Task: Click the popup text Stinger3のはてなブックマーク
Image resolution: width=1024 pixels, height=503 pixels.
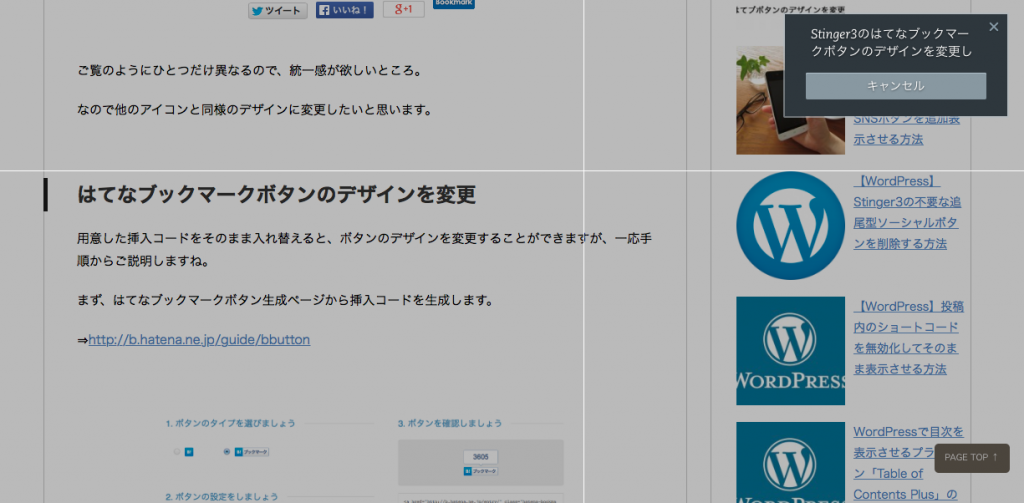Action: (891, 42)
